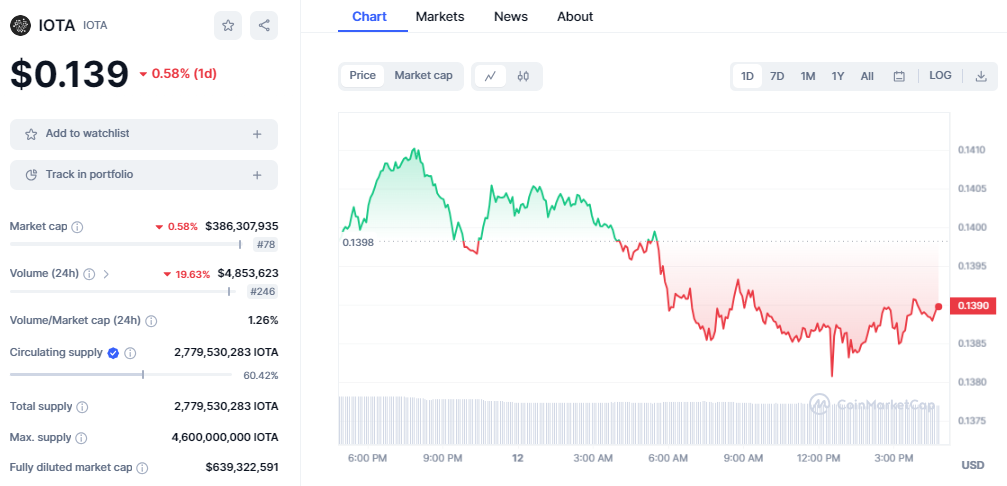The height and width of the screenshot is (486, 1007).
Task: Toggle chart to Market cap view
Action: click(423, 76)
